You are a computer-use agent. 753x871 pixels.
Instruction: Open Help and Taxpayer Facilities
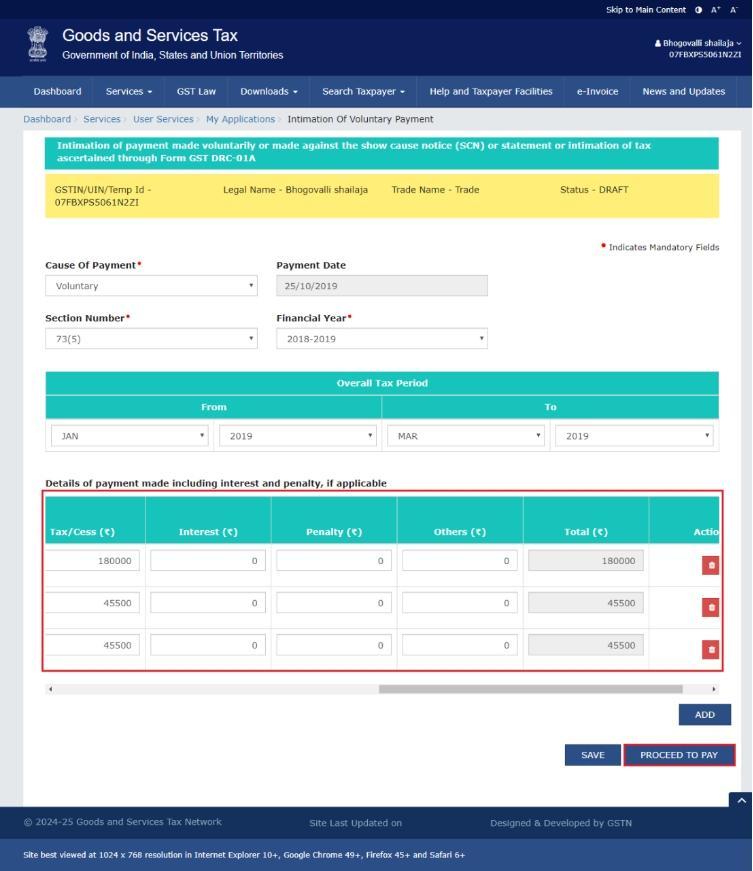tap(491, 92)
